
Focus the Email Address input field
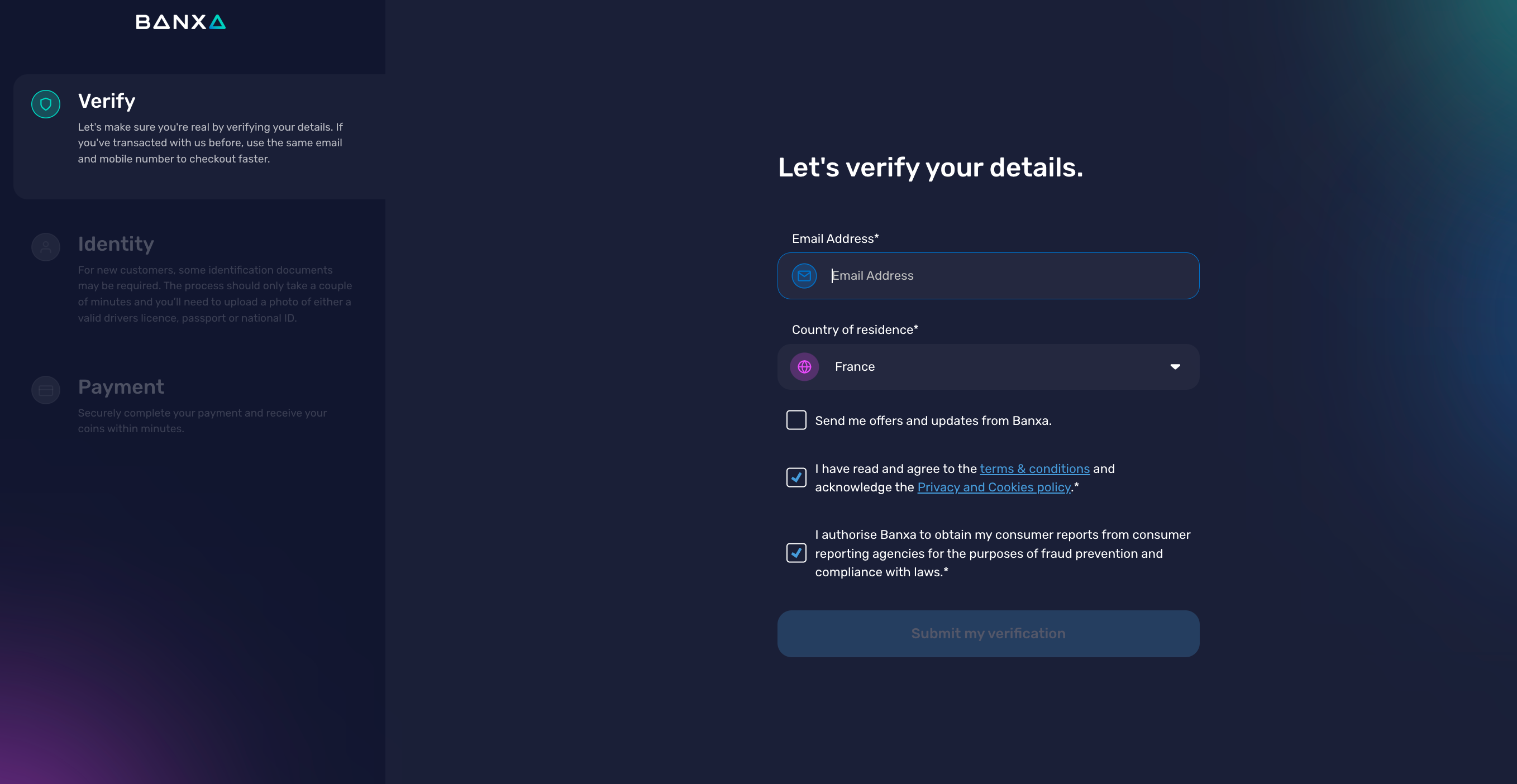click(x=1007, y=276)
